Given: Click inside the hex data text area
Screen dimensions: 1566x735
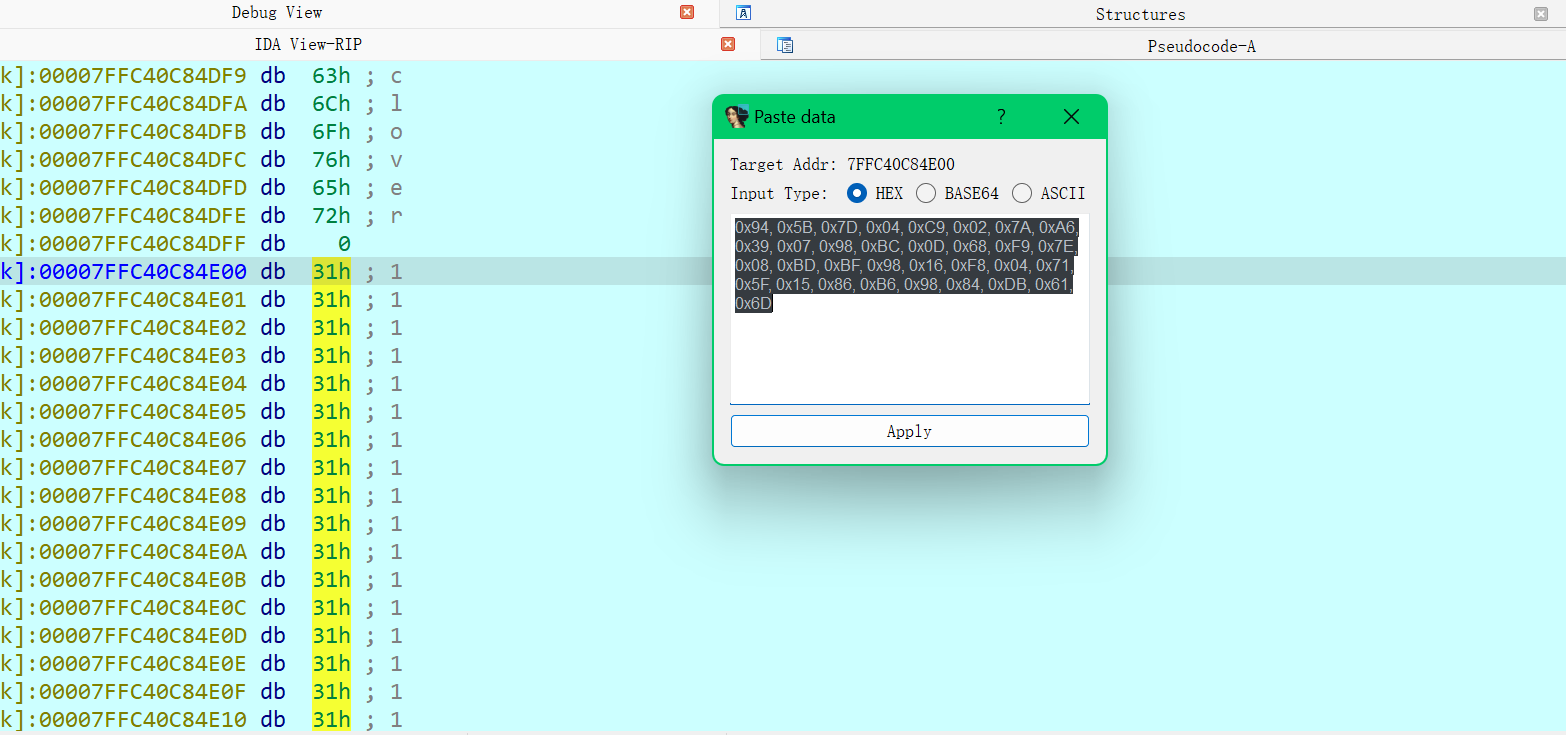Looking at the screenshot, I should coord(910,308).
